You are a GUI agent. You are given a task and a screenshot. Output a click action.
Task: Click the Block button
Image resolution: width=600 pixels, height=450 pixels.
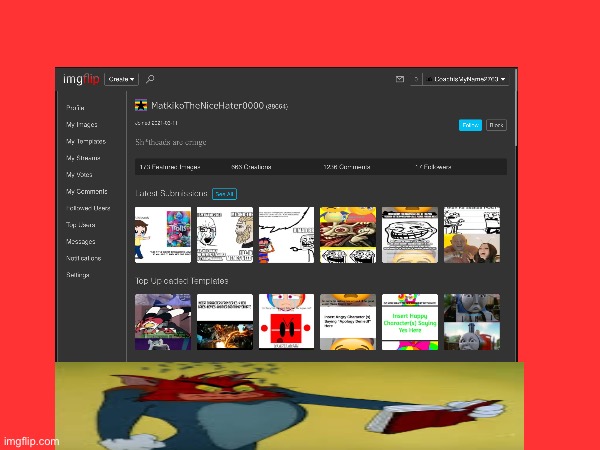(496, 125)
